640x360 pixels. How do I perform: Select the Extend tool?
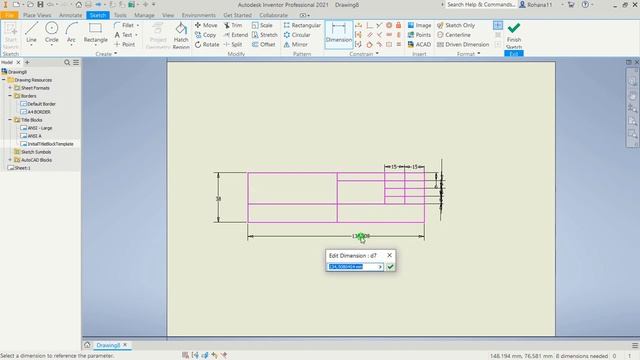(x=236, y=35)
